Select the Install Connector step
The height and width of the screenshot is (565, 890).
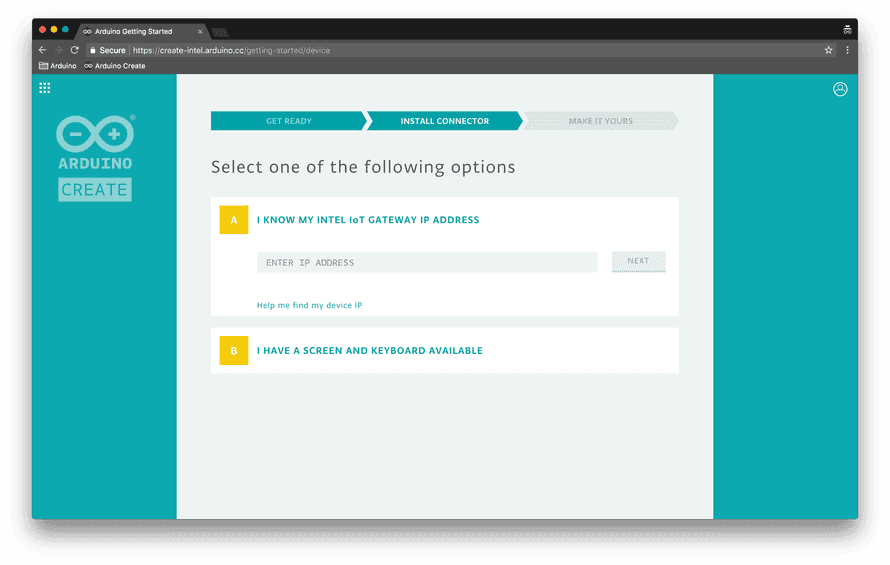coord(444,121)
